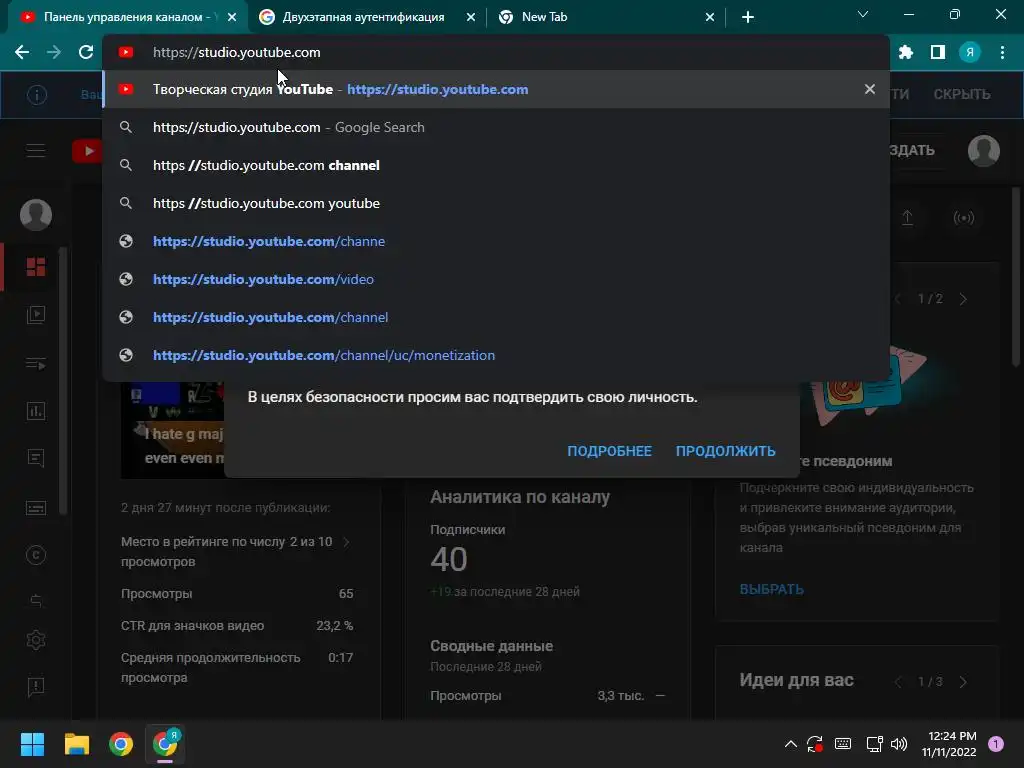
Task: Go back with the browser back arrow
Action: click(x=22, y=52)
